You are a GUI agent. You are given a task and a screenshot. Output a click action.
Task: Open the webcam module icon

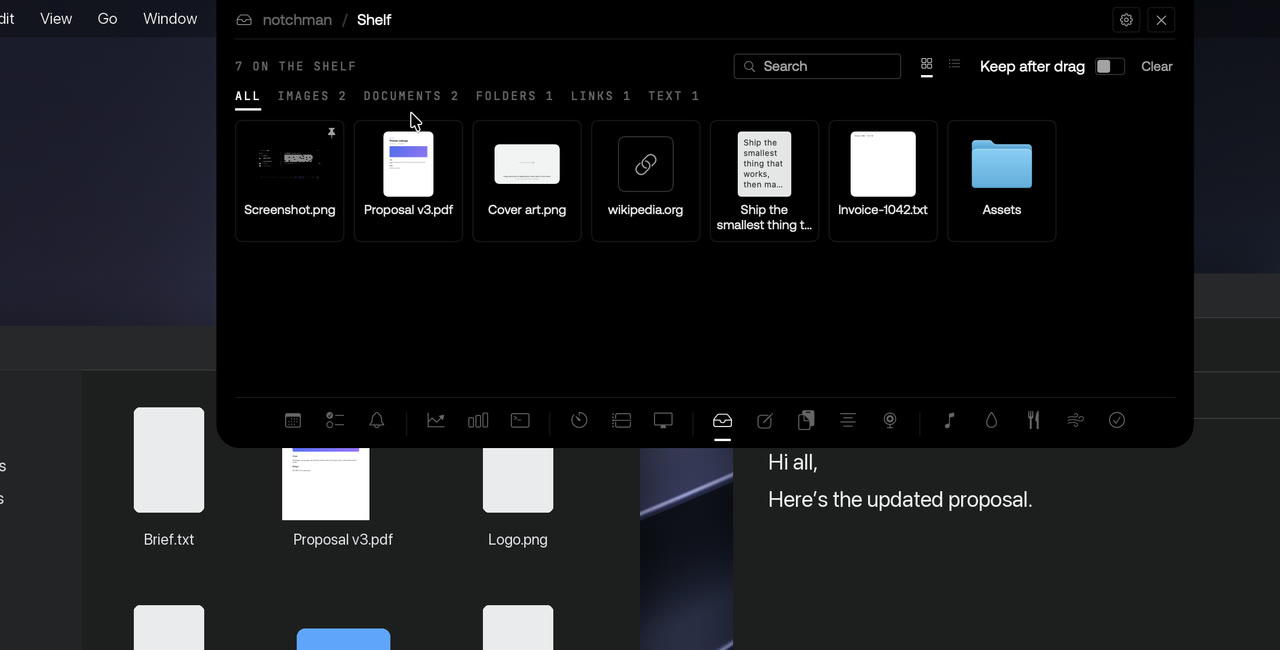(x=890, y=421)
